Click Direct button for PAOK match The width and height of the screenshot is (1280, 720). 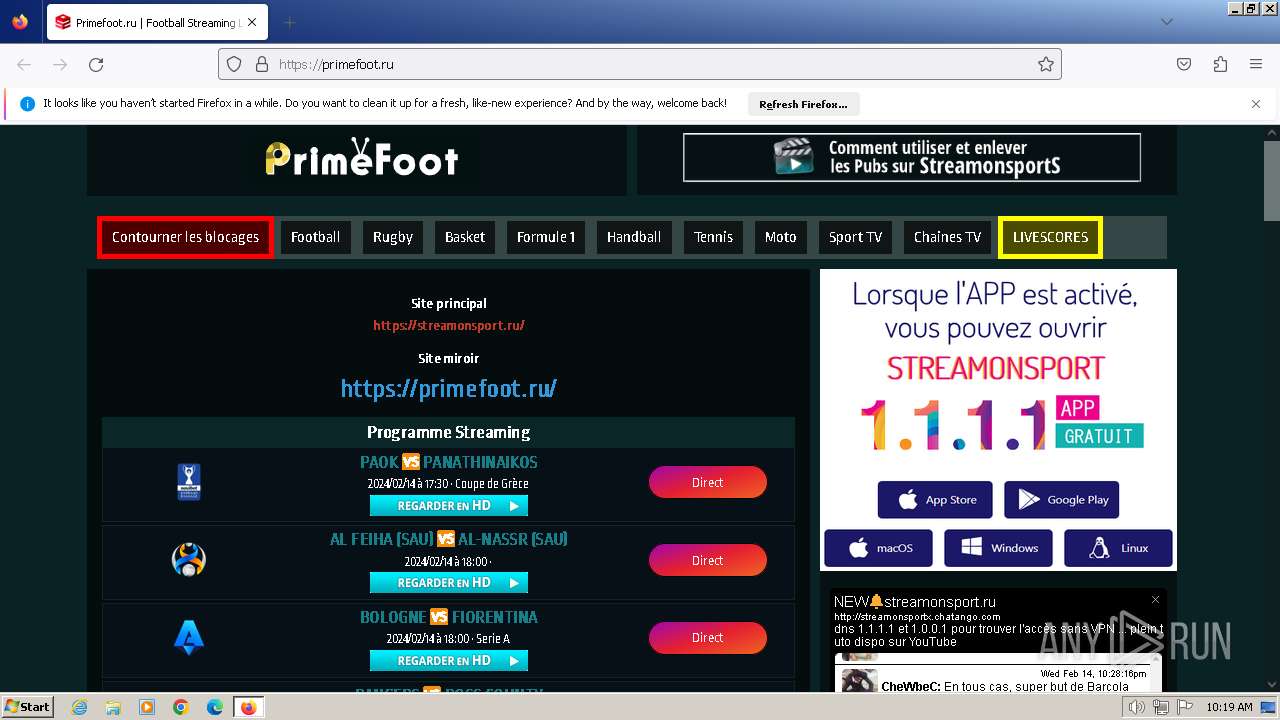[708, 482]
